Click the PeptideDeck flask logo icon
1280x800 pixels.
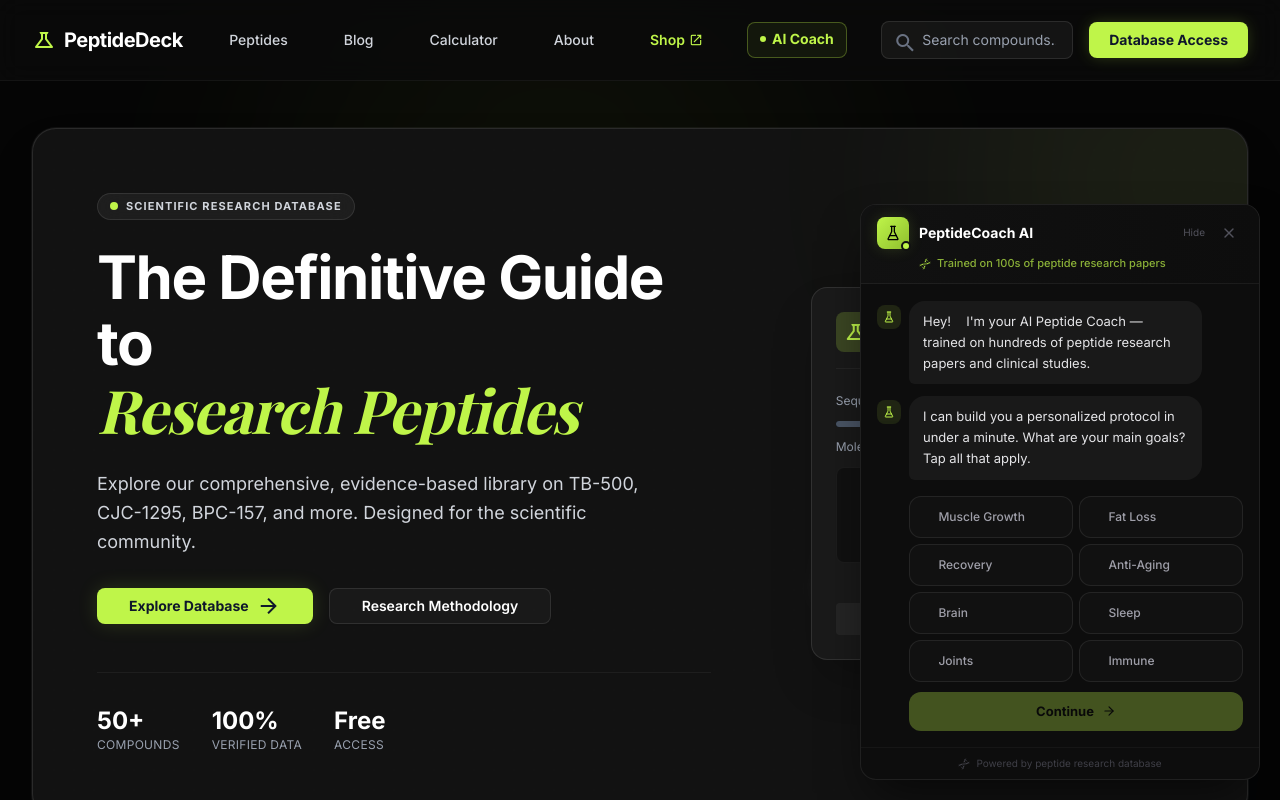point(43,40)
